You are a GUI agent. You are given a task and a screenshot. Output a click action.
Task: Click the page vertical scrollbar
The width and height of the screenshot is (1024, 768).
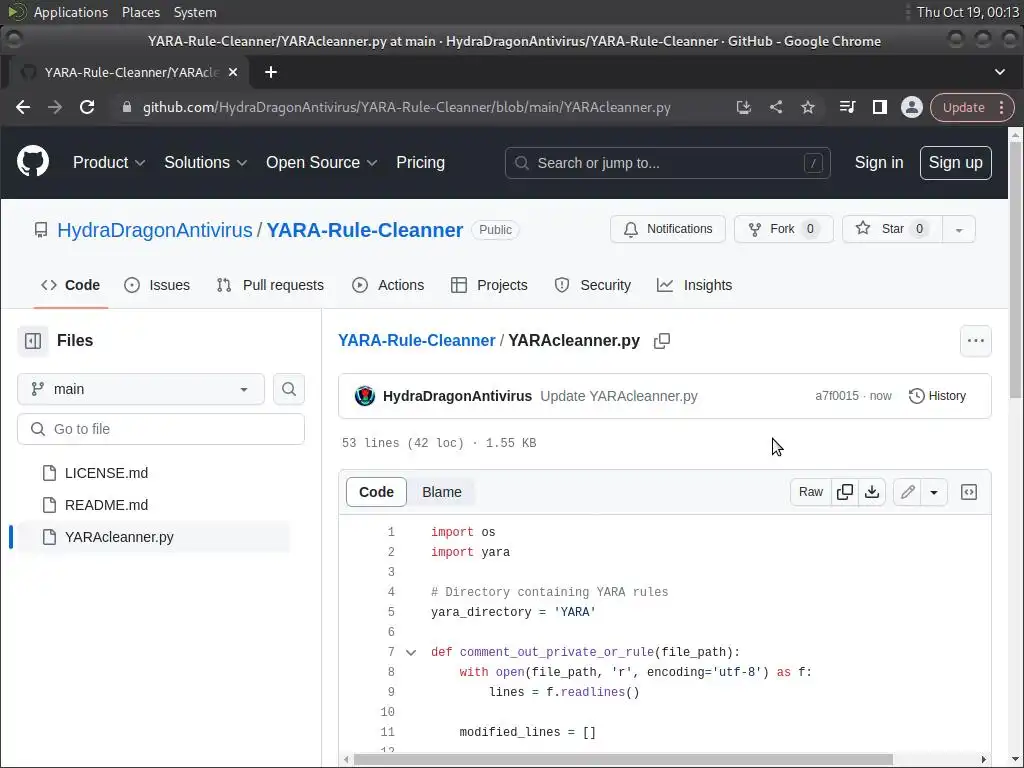pos(1015,270)
